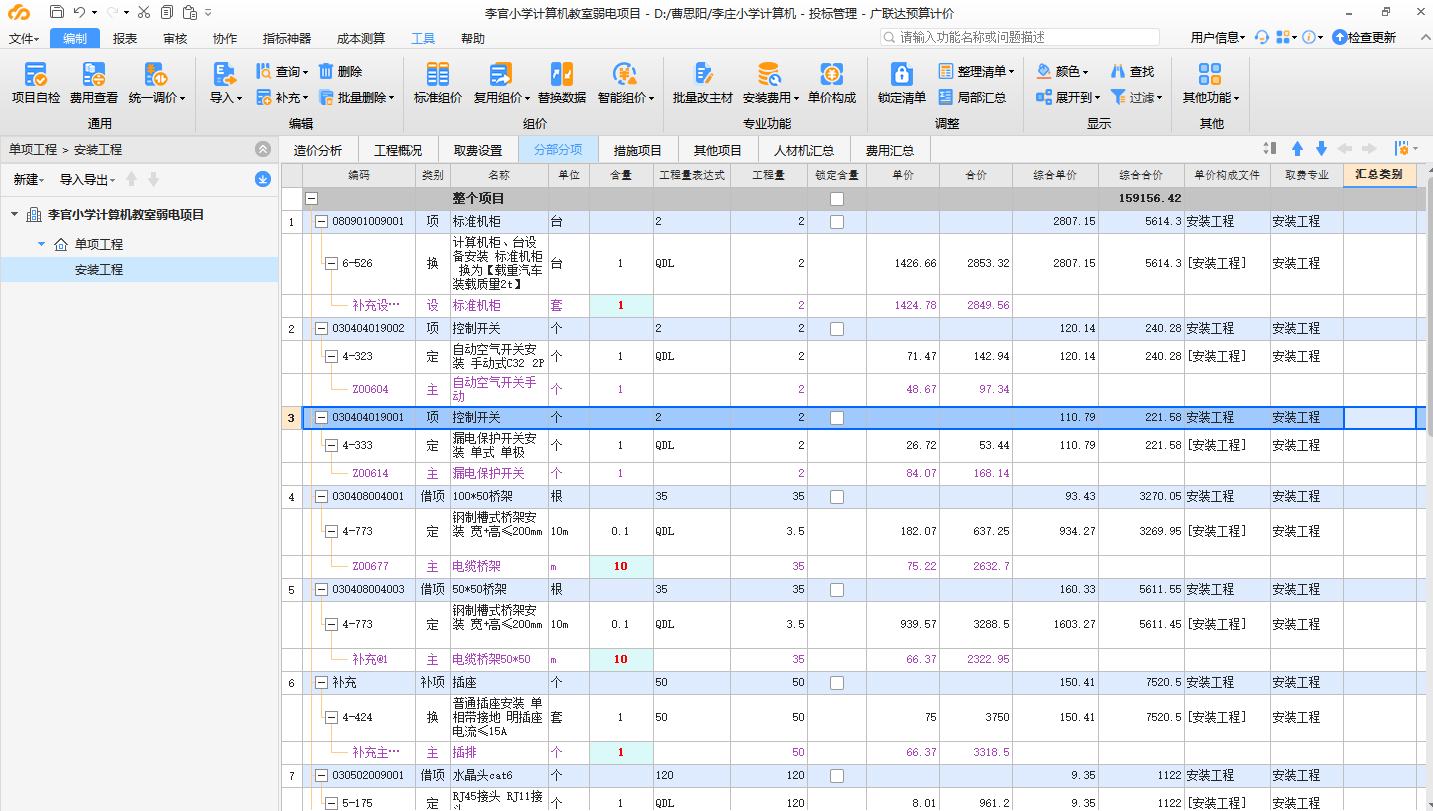Collapse the 单项工程 tree node
The width and height of the screenshot is (1433, 811).
[41, 244]
